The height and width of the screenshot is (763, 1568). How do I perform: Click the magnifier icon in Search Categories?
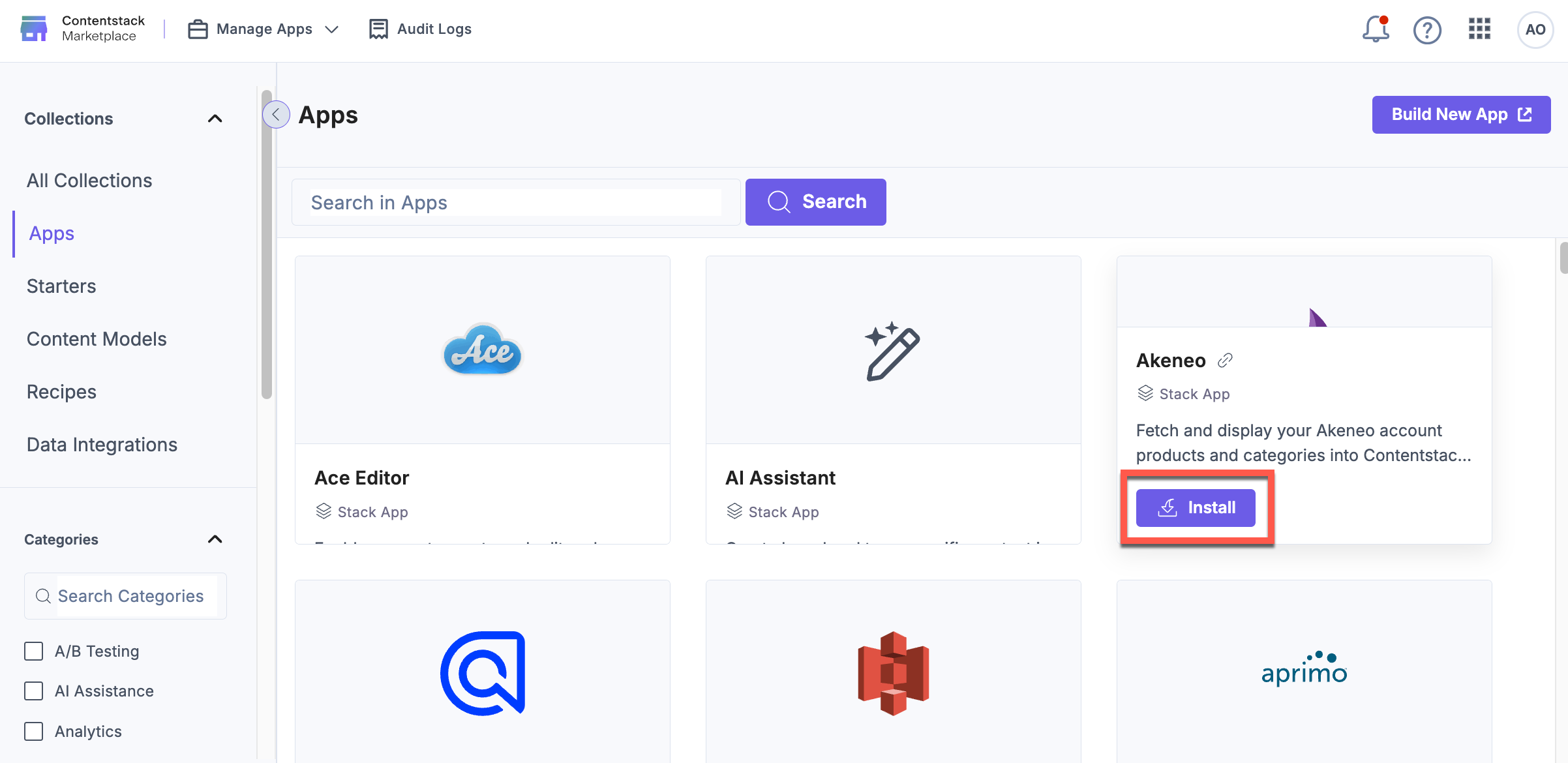(x=43, y=596)
